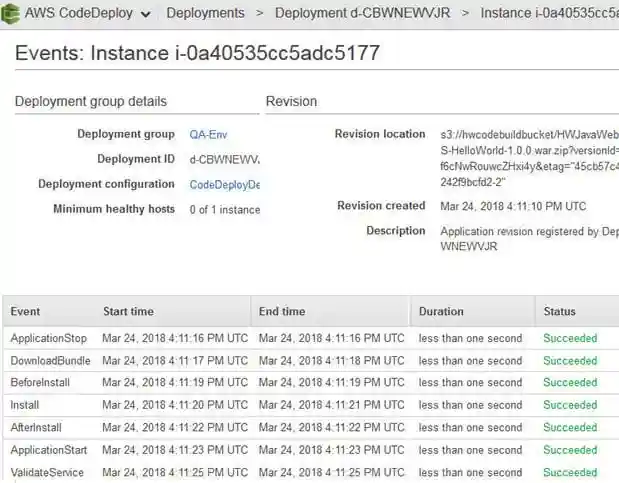Click Succeeded status for BeforeInstall
The width and height of the screenshot is (619, 483).
[x=570, y=382]
